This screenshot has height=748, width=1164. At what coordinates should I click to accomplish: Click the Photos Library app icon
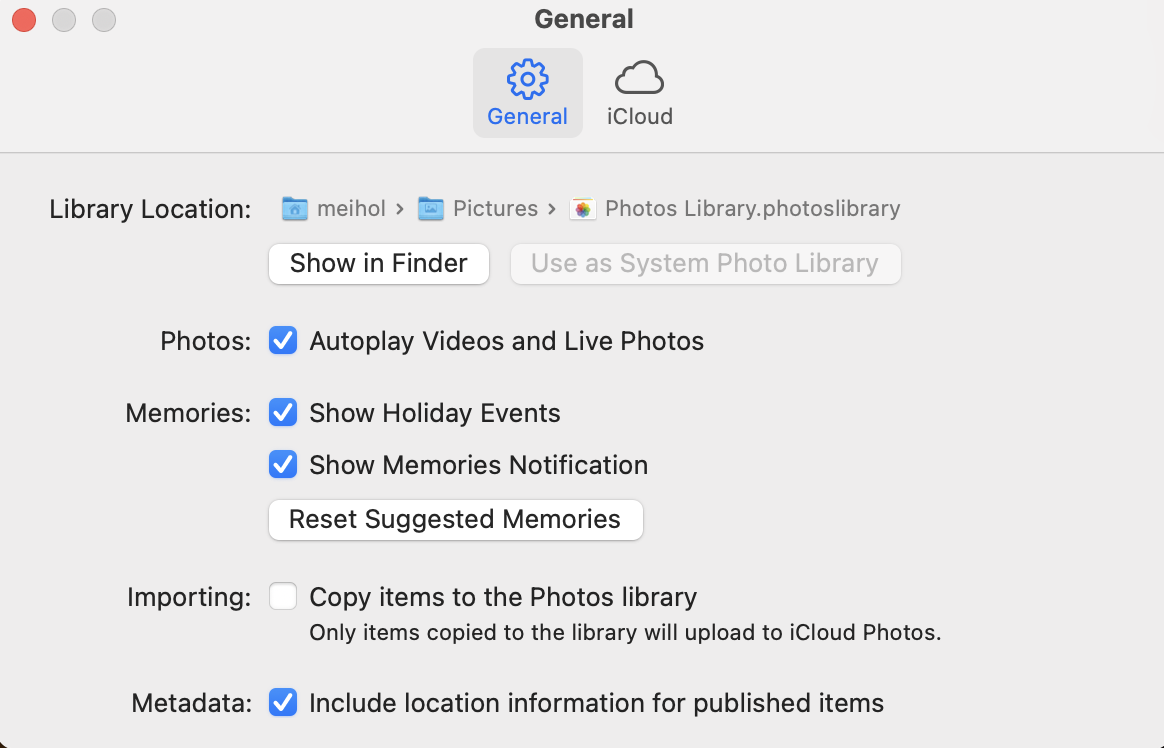point(582,208)
